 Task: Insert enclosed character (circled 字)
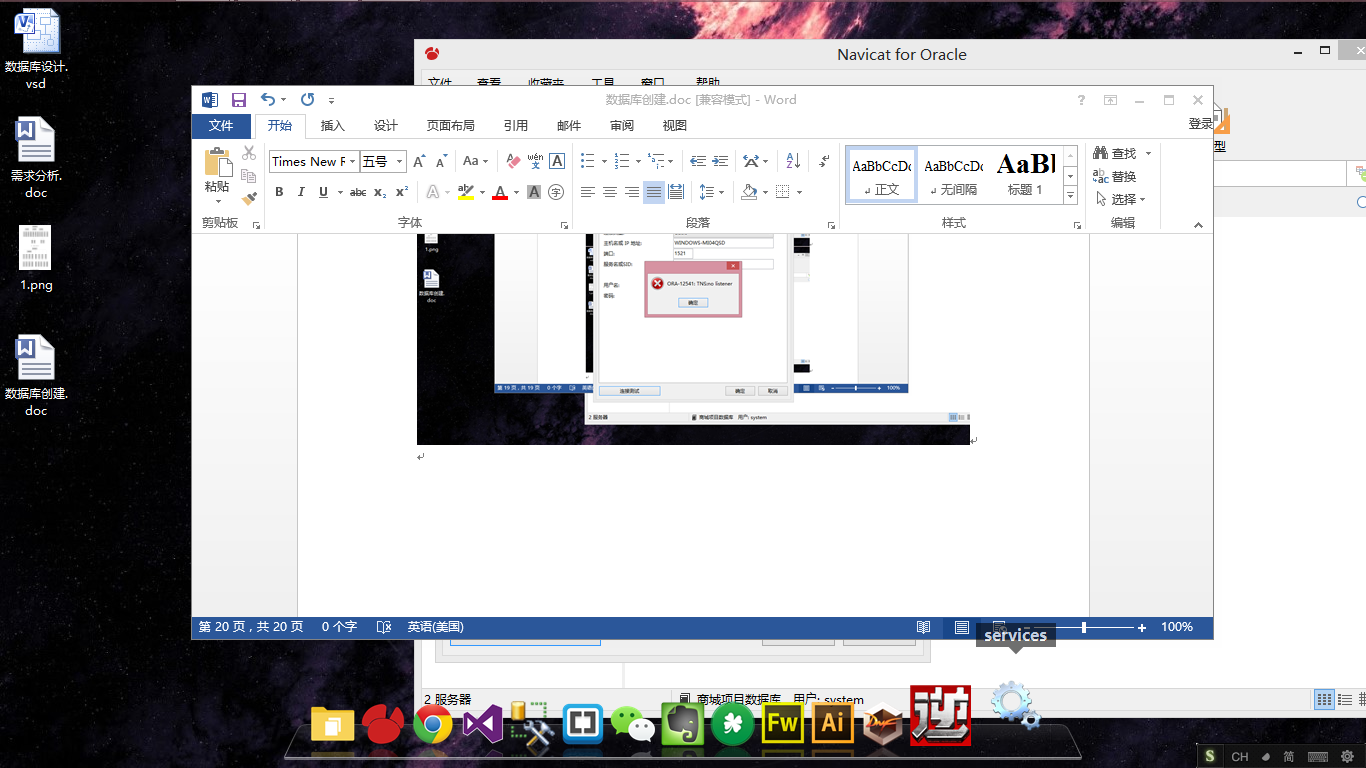556,192
